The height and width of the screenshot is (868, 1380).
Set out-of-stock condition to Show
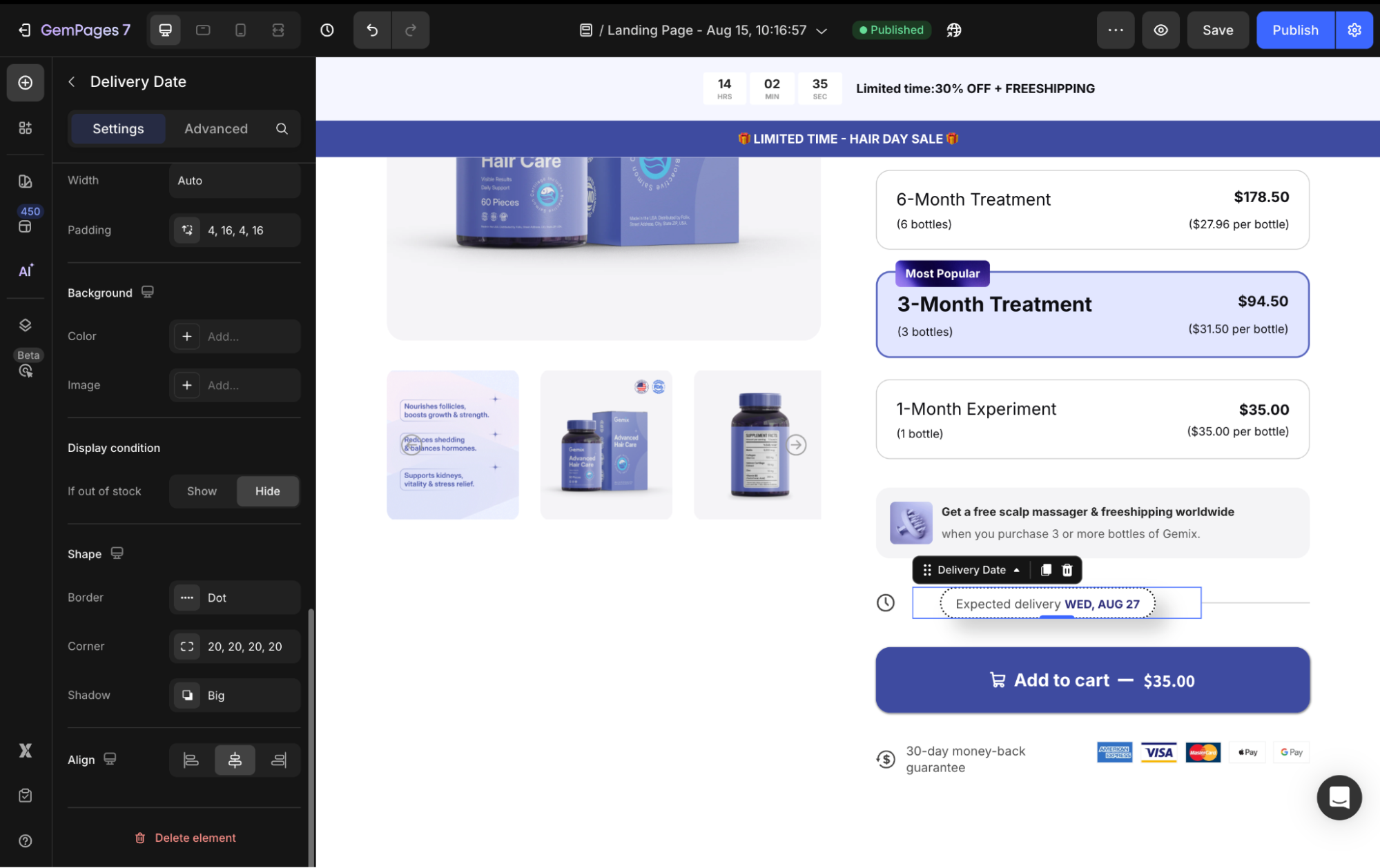click(x=202, y=491)
